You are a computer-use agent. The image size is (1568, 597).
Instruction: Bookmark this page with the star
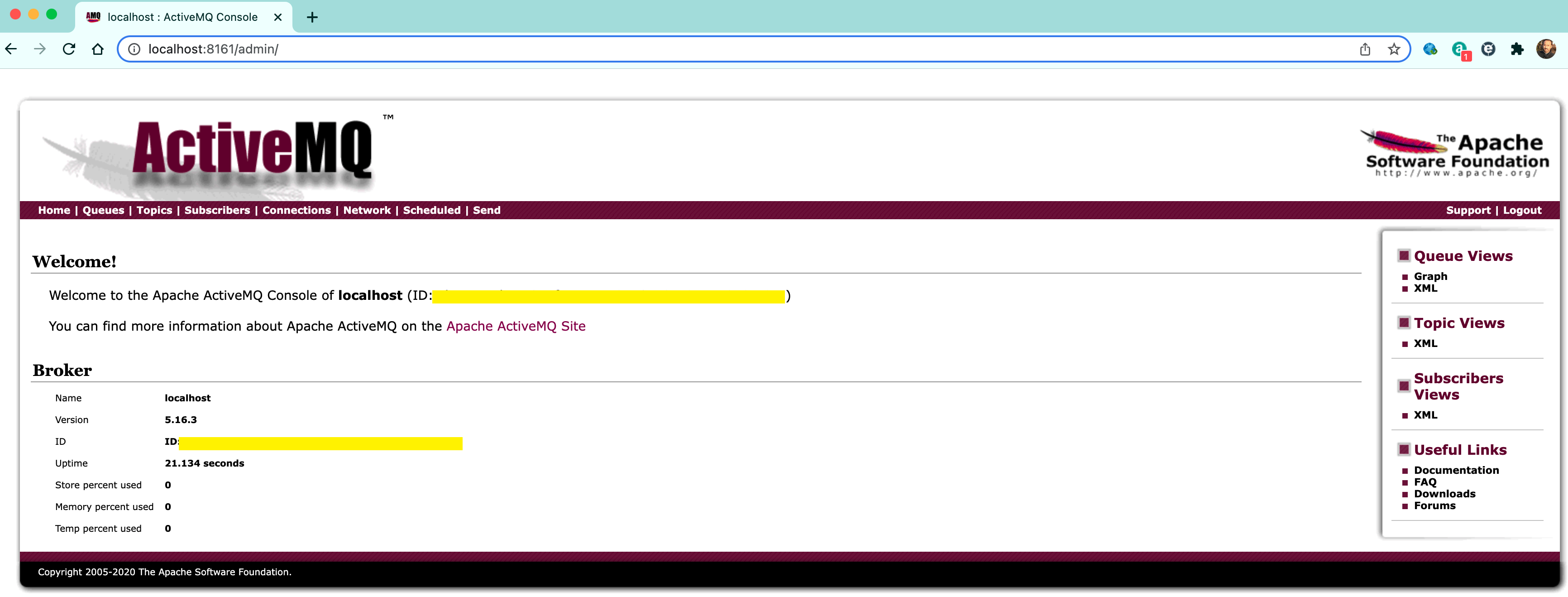click(x=1394, y=49)
